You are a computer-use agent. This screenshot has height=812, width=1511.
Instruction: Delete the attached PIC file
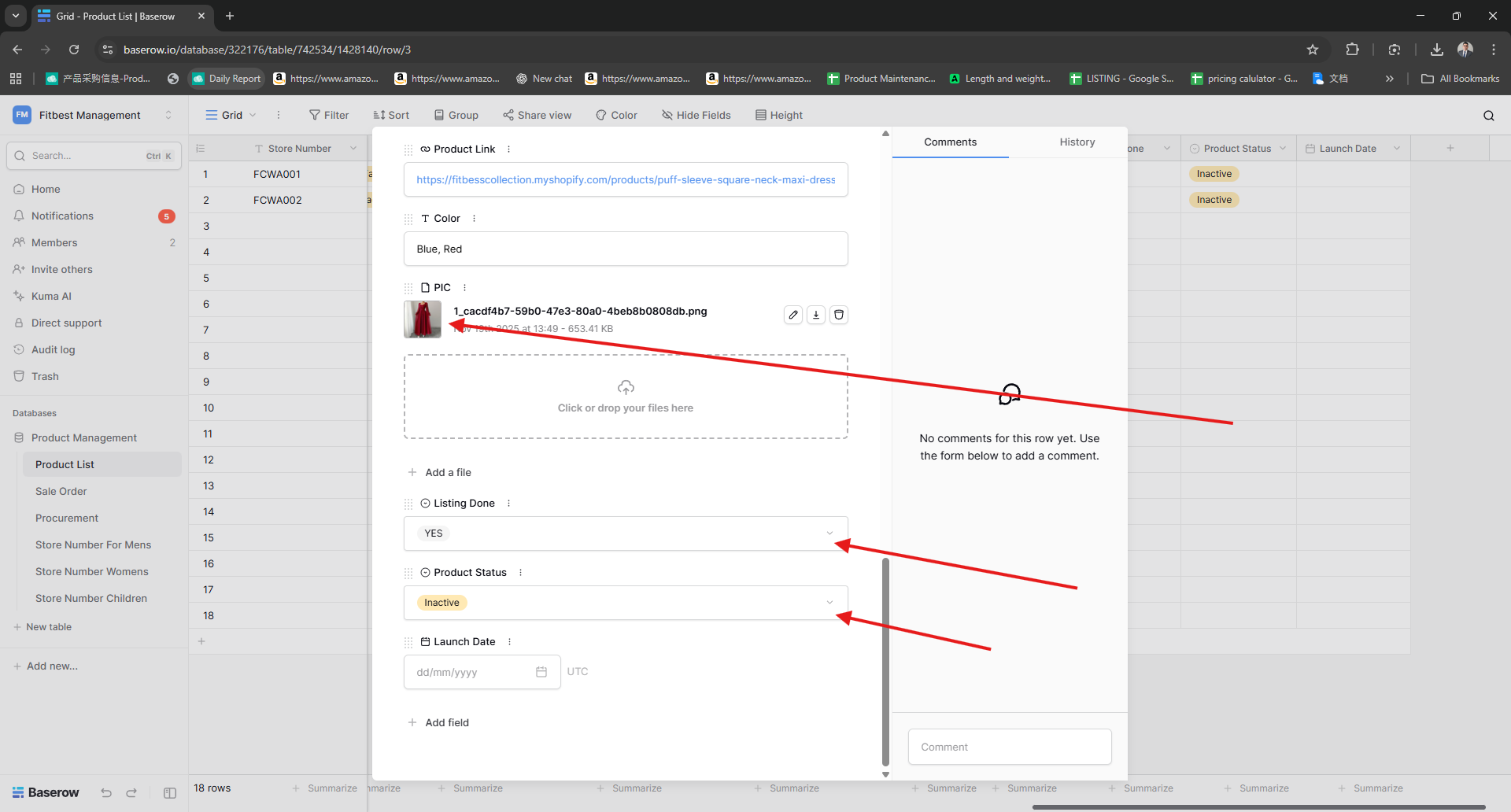click(x=839, y=315)
